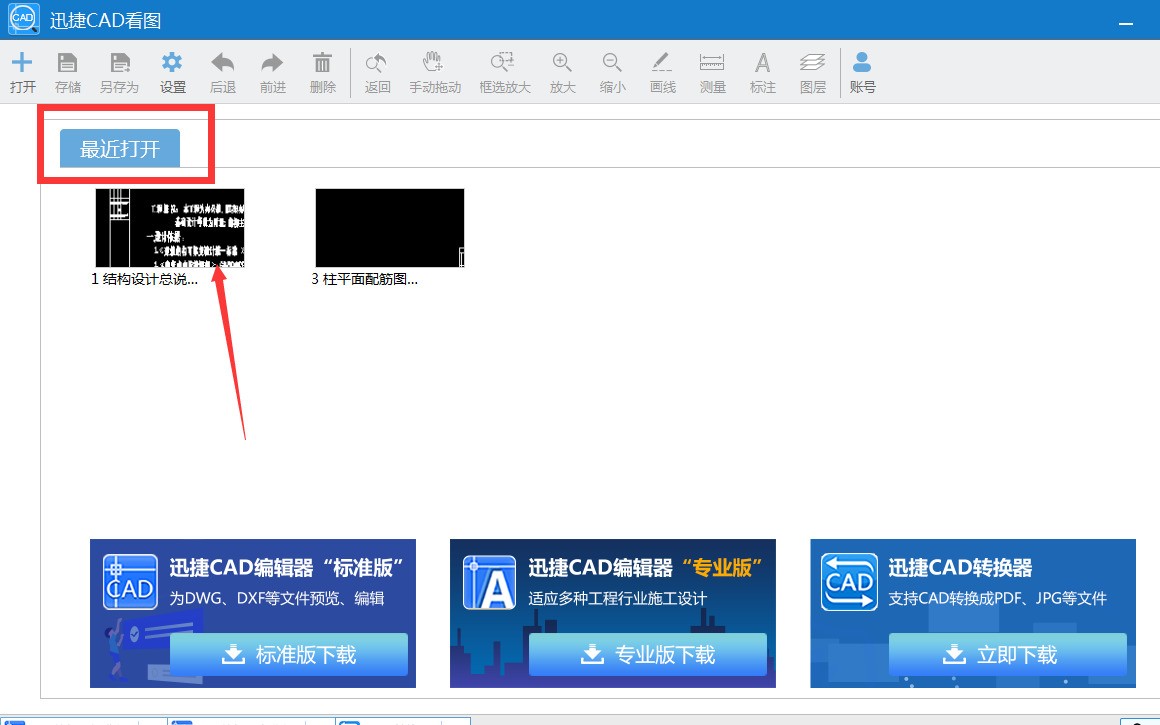The image size is (1160, 725).
Task: Click the 返回 return icon
Action: click(x=377, y=63)
